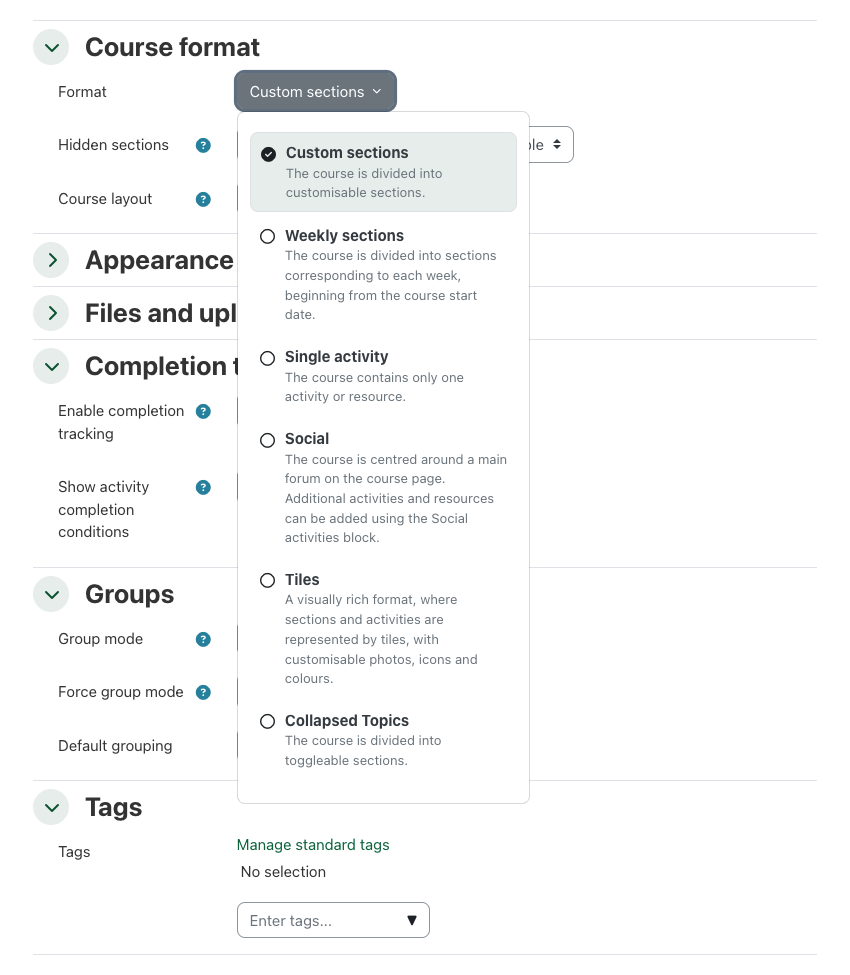Collapse the Course format section chevron
This screenshot has width=850, height=975.
click(x=51, y=47)
